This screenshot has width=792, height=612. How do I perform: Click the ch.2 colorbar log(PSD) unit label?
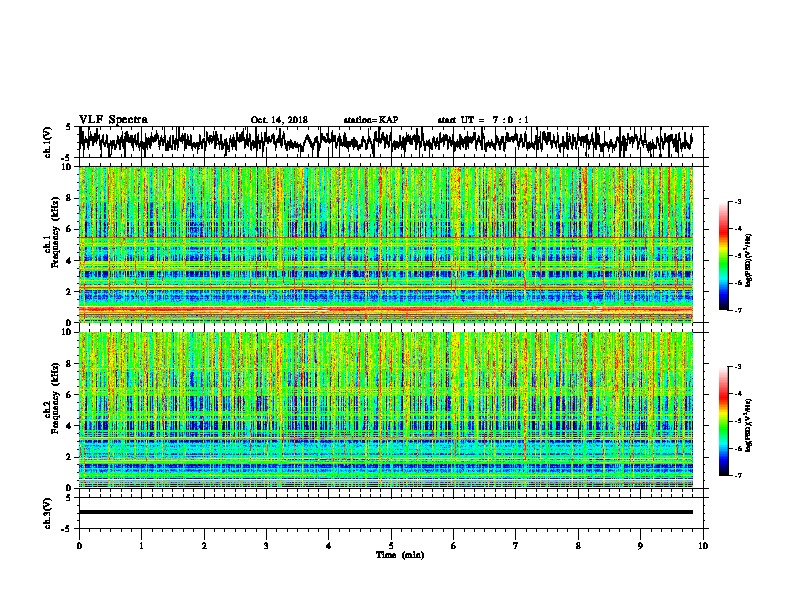click(749, 425)
